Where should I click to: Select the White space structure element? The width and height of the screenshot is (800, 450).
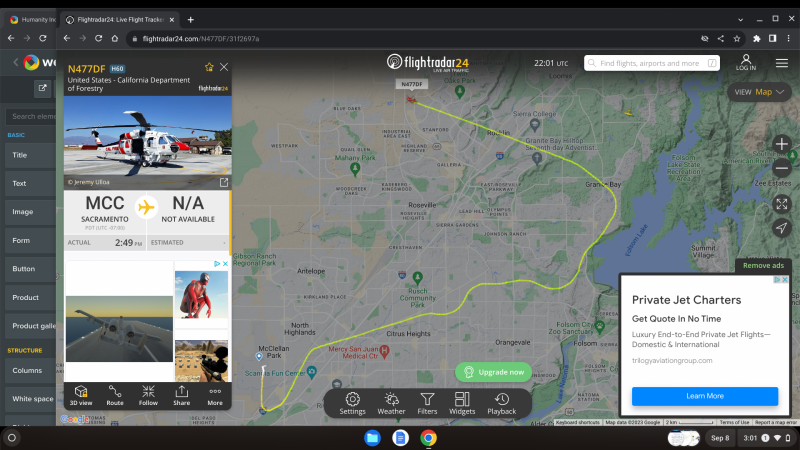31,399
